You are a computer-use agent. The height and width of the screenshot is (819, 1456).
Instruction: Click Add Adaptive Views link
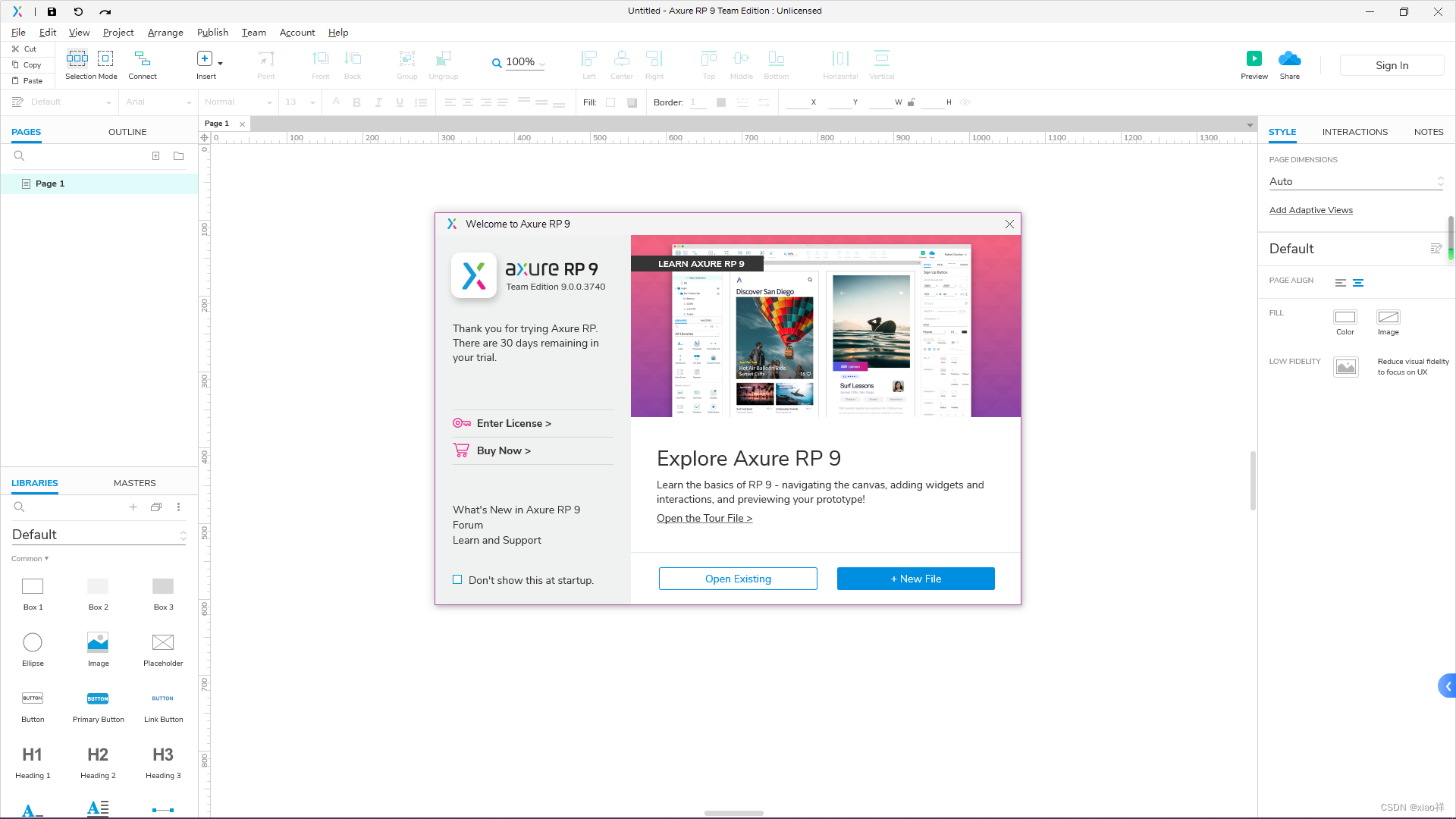coord(1311,210)
